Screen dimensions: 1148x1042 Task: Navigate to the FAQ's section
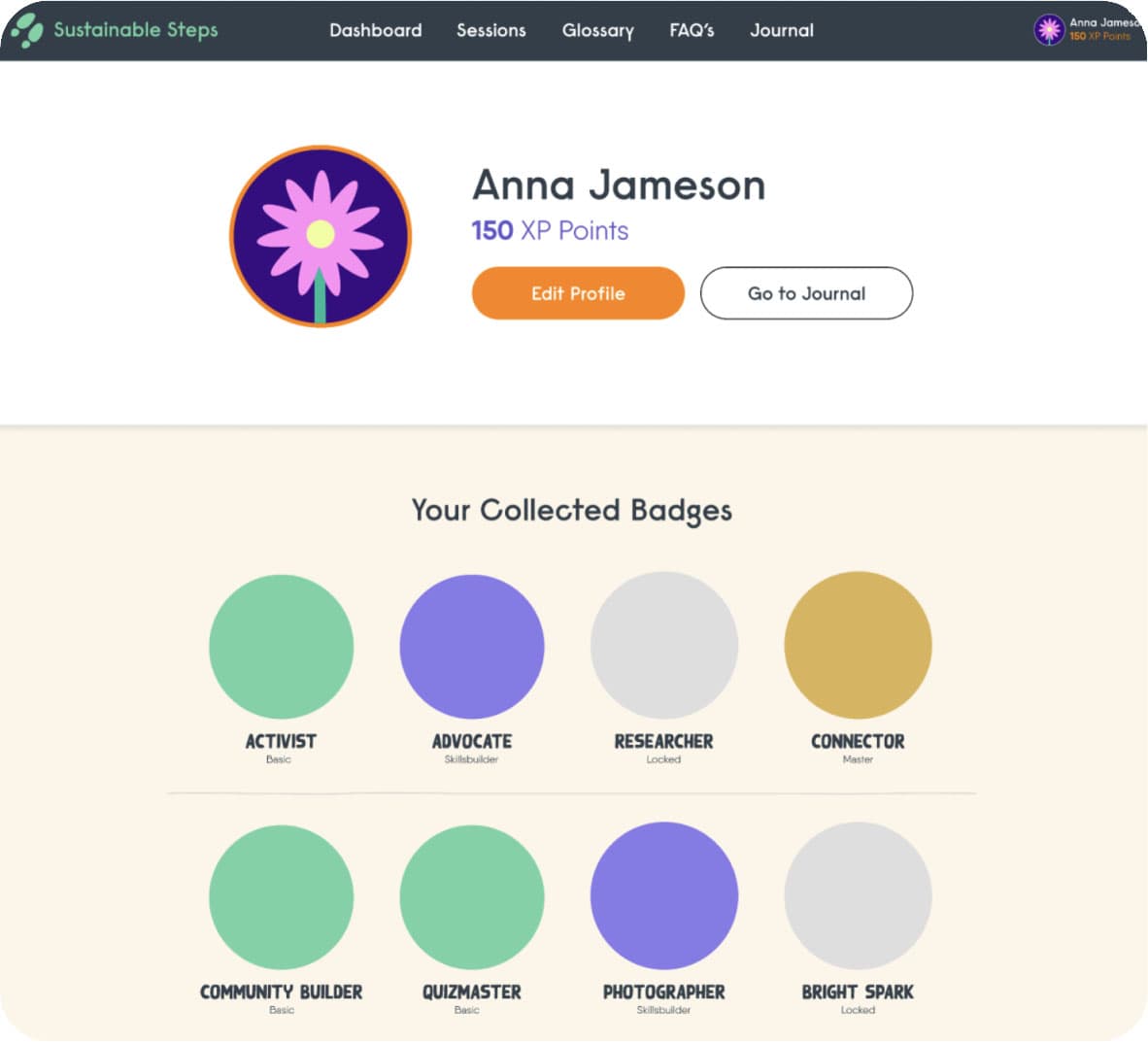[x=692, y=30]
